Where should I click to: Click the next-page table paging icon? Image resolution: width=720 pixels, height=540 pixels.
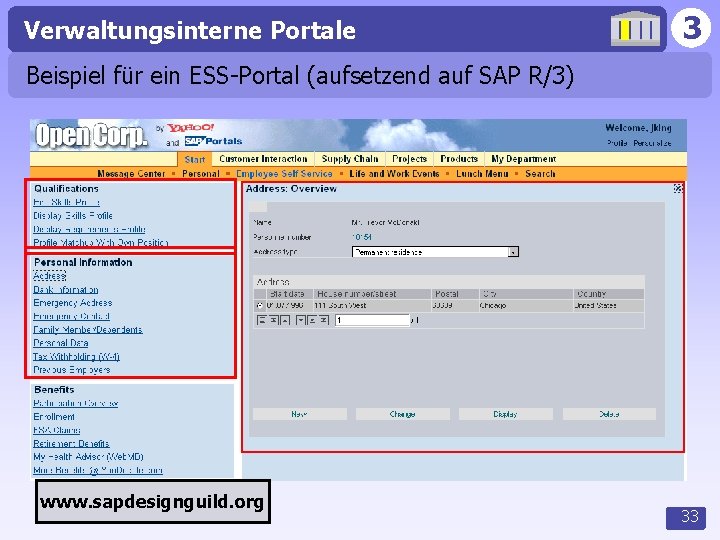pyautogui.click(x=312, y=320)
